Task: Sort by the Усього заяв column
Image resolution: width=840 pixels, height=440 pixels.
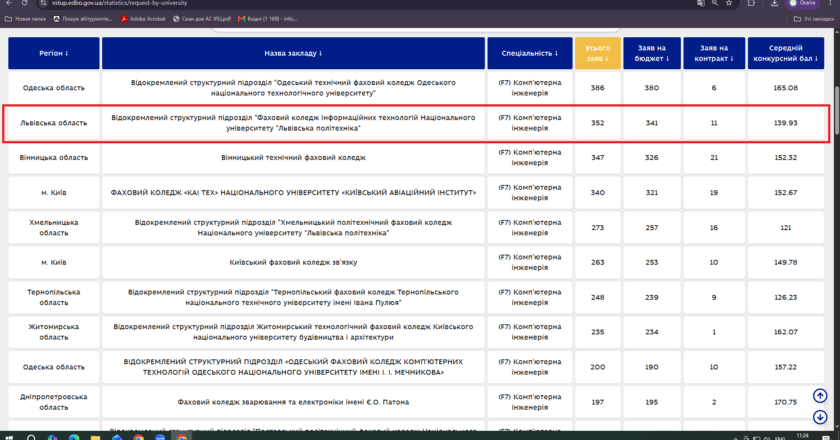Action: (x=598, y=53)
